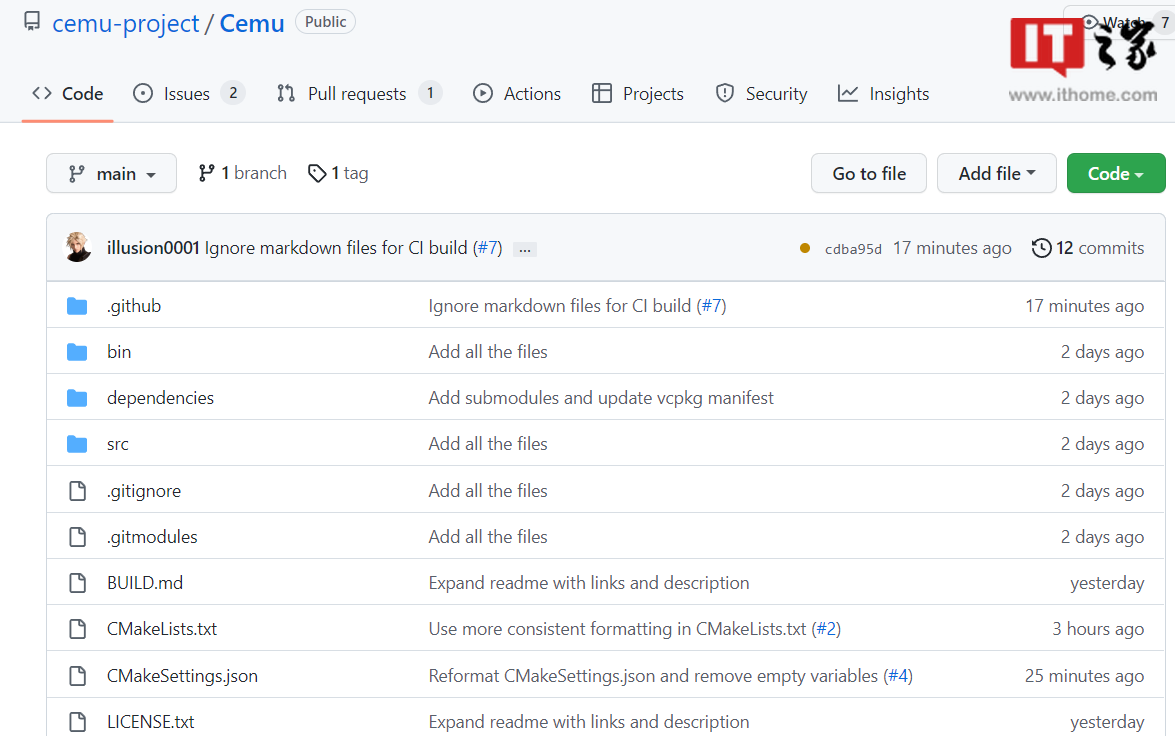
Task: Open 'Reformat CMakeSettings.json' commit message
Action: point(653,676)
